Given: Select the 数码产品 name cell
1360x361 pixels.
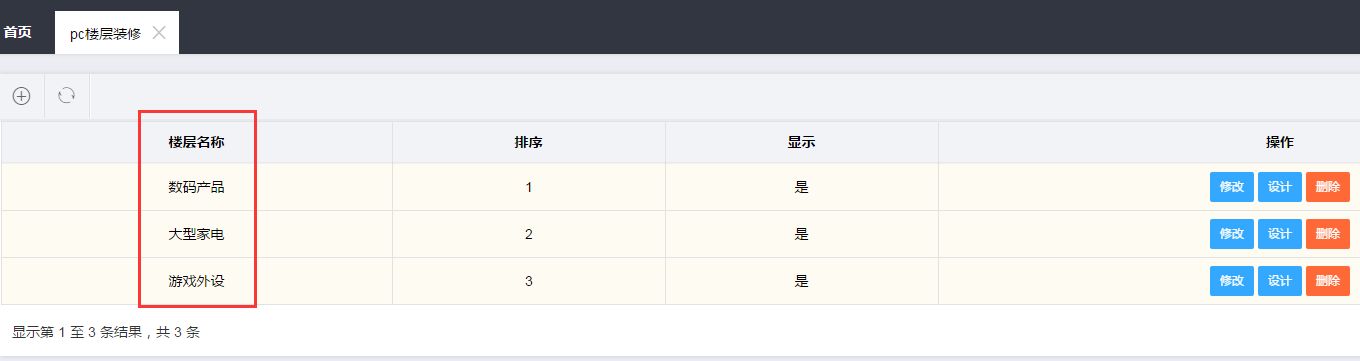Looking at the screenshot, I should [x=196, y=187].
